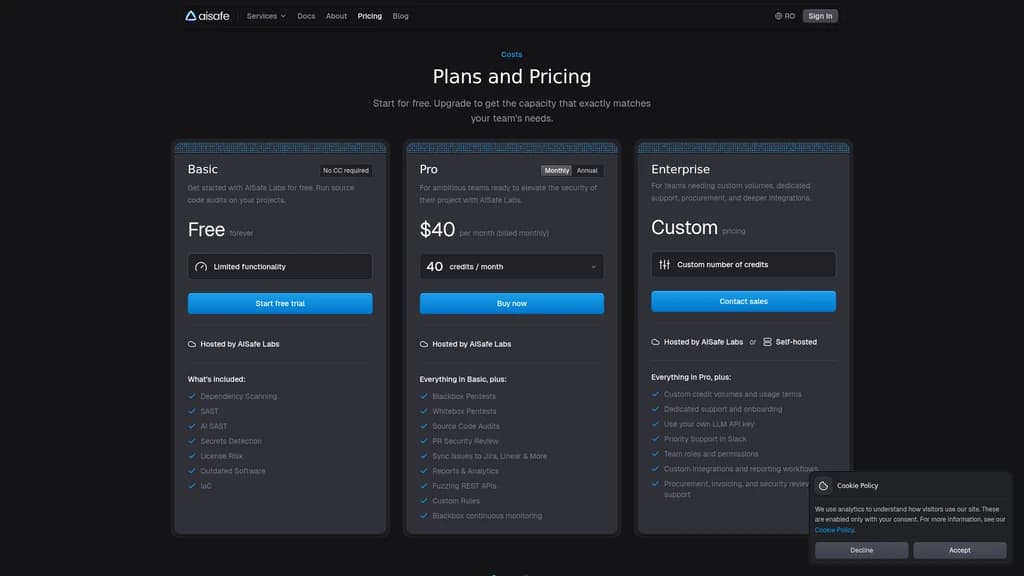
Task: Click Buy now button
Action: (x=511, y=304)
